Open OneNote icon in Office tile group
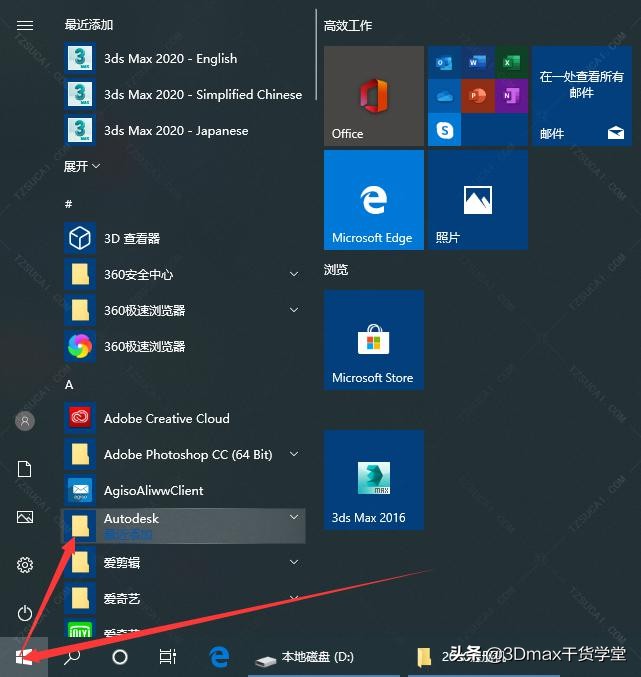Screen dimensions: 641x677 click(x=511, y=96)
